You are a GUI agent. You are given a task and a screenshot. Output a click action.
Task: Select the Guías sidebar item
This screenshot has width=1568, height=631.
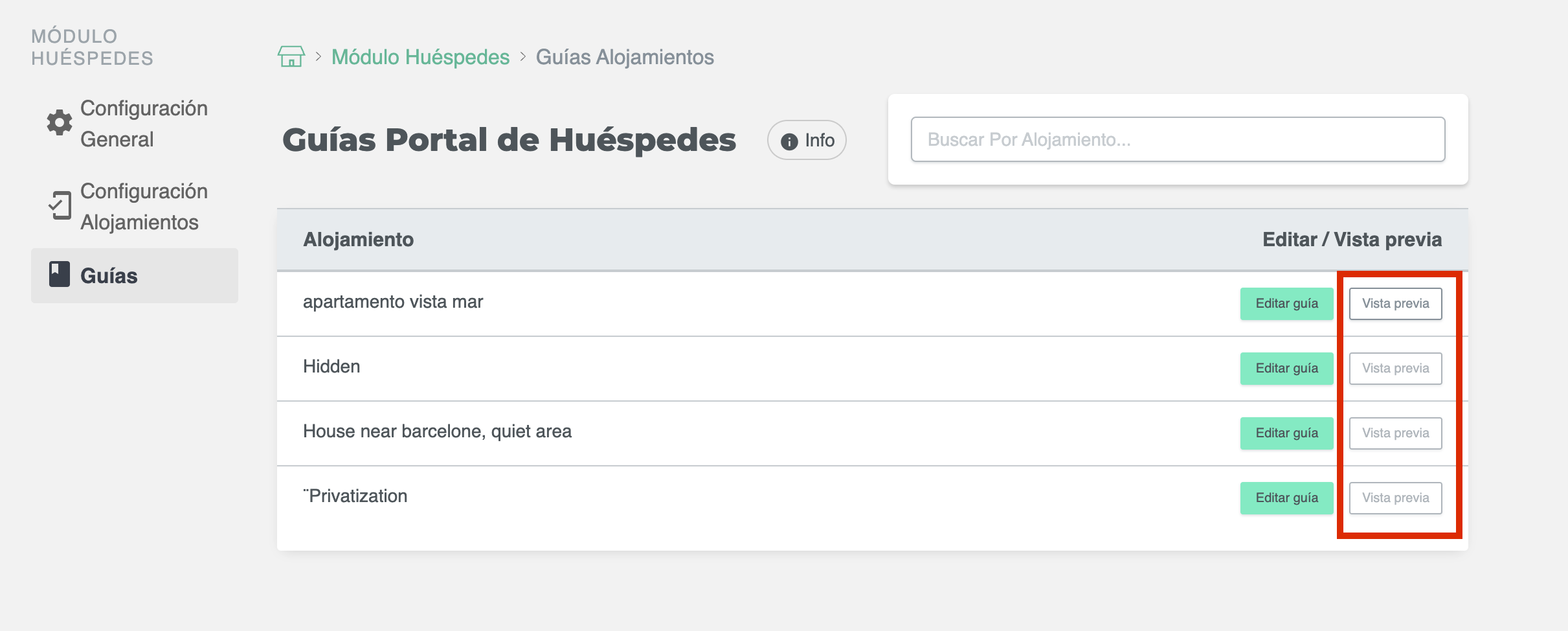[x=109, y=276]
